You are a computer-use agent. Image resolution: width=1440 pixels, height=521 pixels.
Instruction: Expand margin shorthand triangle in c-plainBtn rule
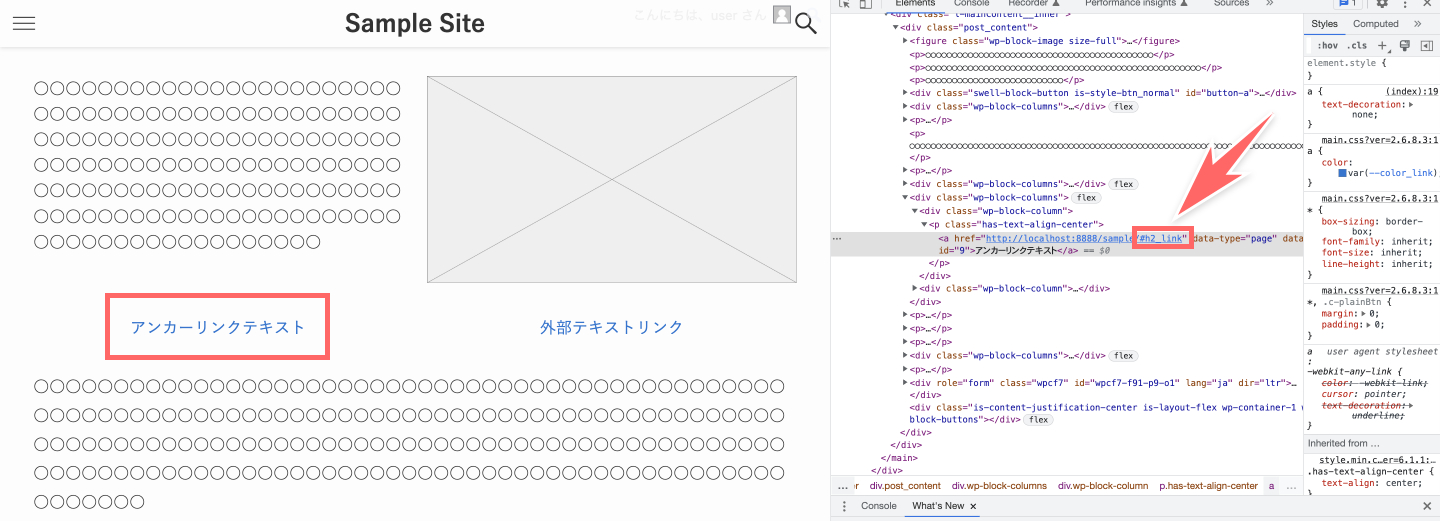(1363, 313)
